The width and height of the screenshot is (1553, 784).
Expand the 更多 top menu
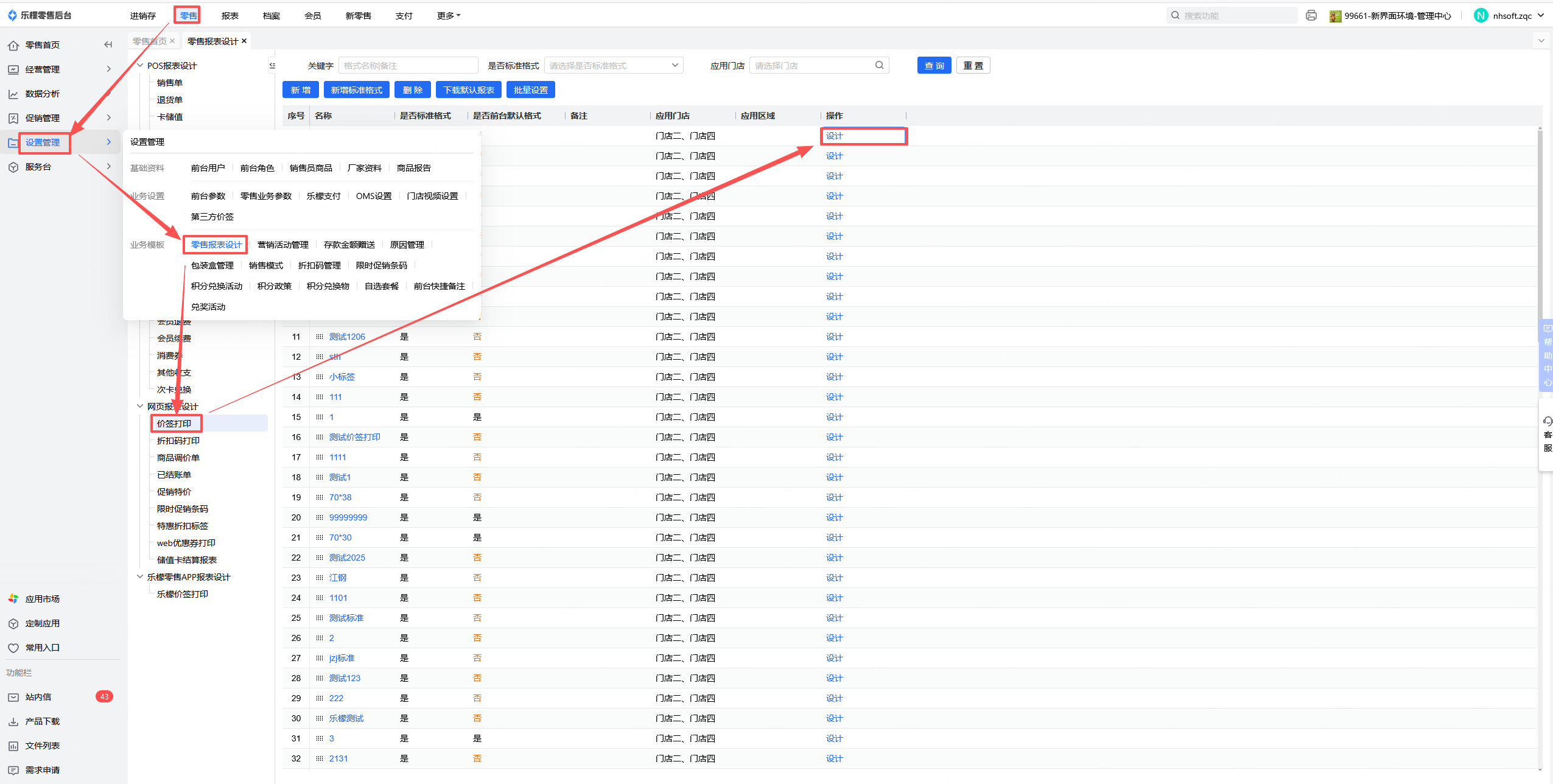pos(448,16)
